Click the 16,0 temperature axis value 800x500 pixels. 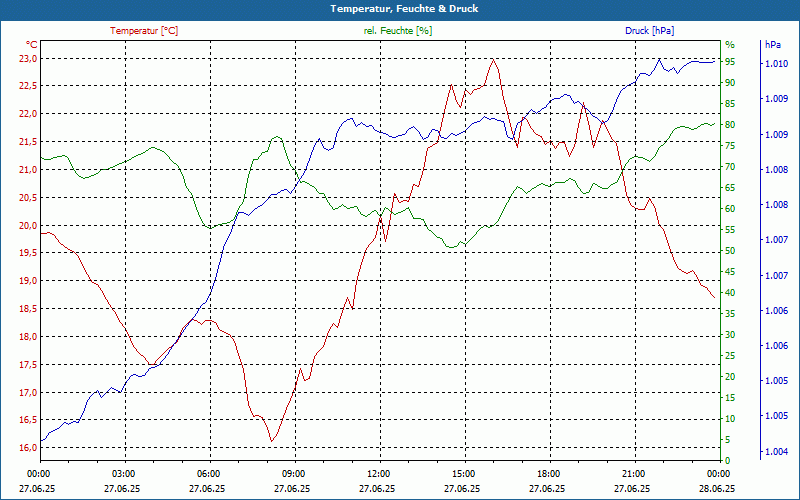click(28, 448)
